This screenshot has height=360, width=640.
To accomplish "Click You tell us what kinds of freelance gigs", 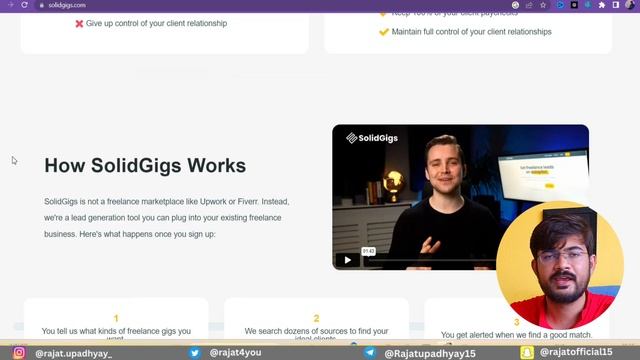I will (x=116, y=331).
